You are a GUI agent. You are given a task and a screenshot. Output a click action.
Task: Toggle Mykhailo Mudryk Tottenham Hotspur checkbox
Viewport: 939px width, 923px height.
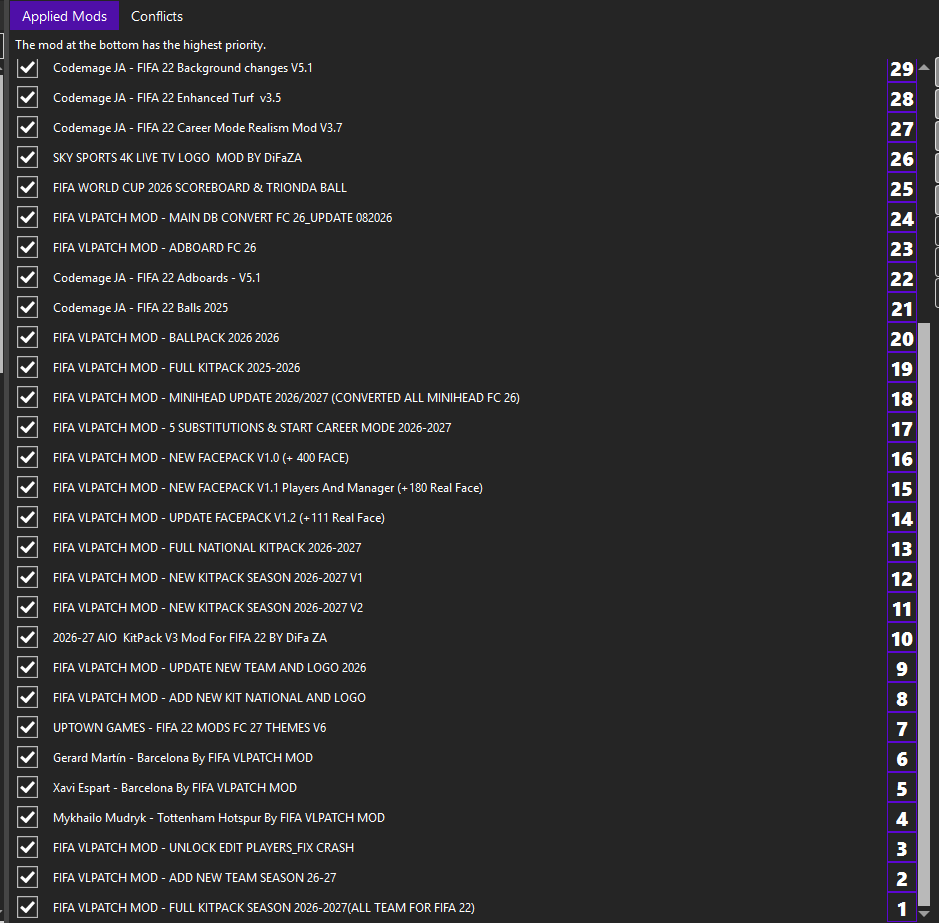(x=28, y=817)
